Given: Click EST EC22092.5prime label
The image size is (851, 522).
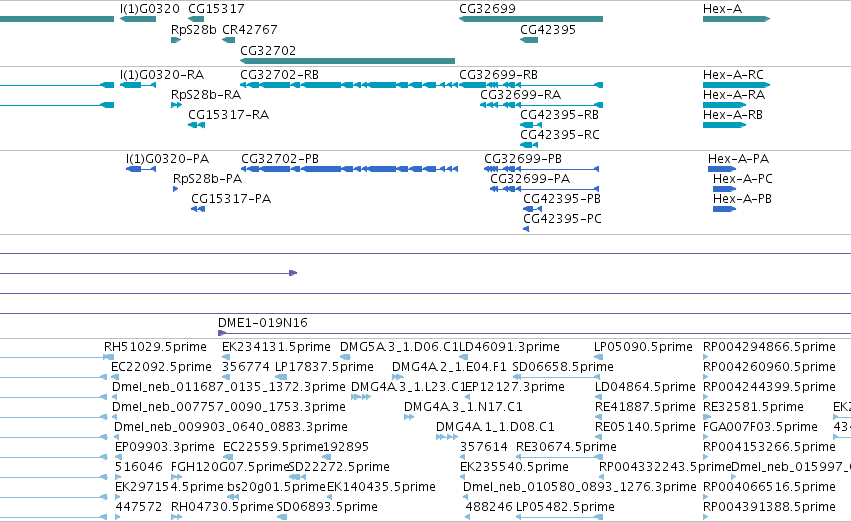Looking at the screenshot, I should (161, 366).
